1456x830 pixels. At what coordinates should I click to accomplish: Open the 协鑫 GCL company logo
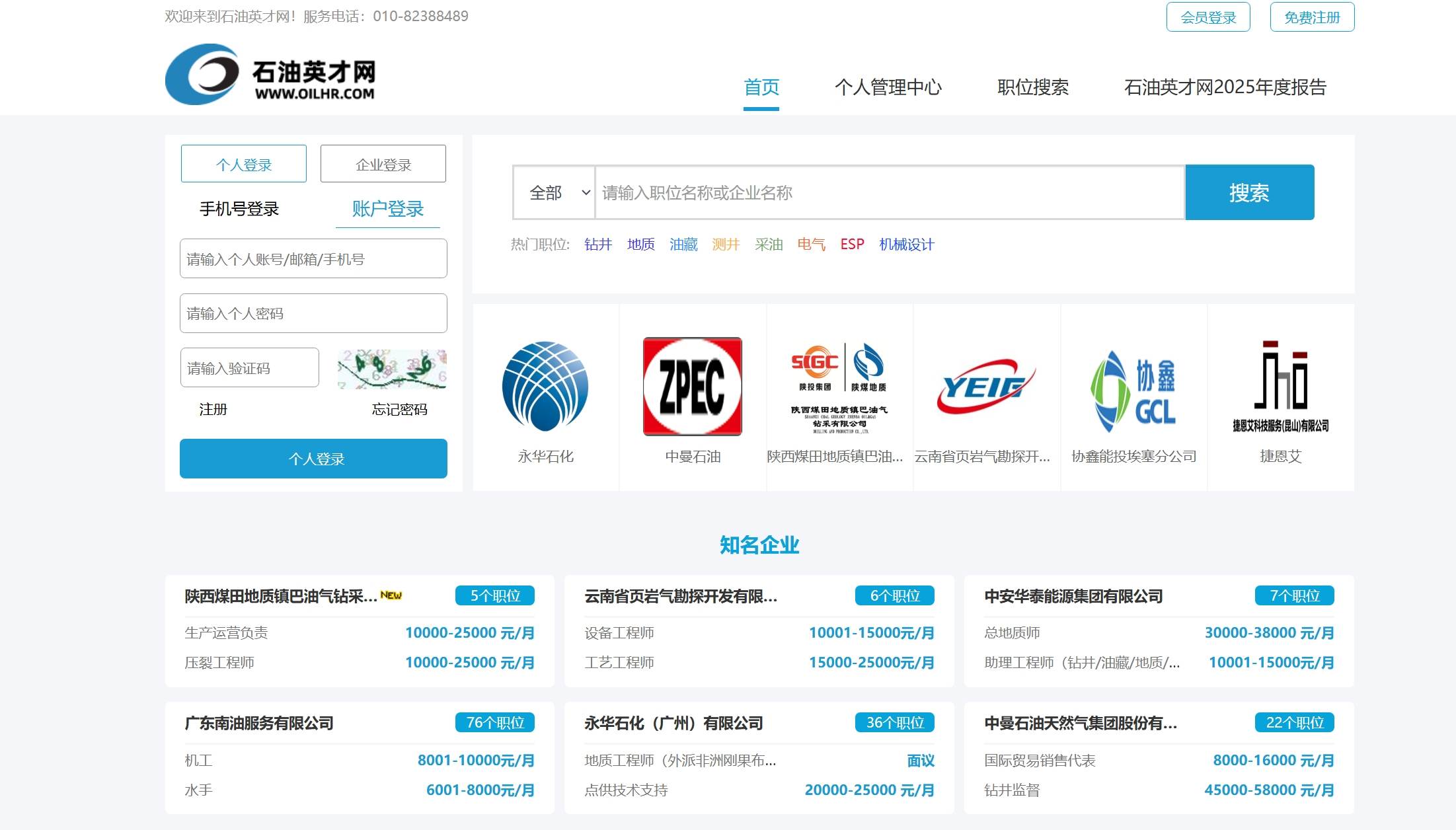1133,390
